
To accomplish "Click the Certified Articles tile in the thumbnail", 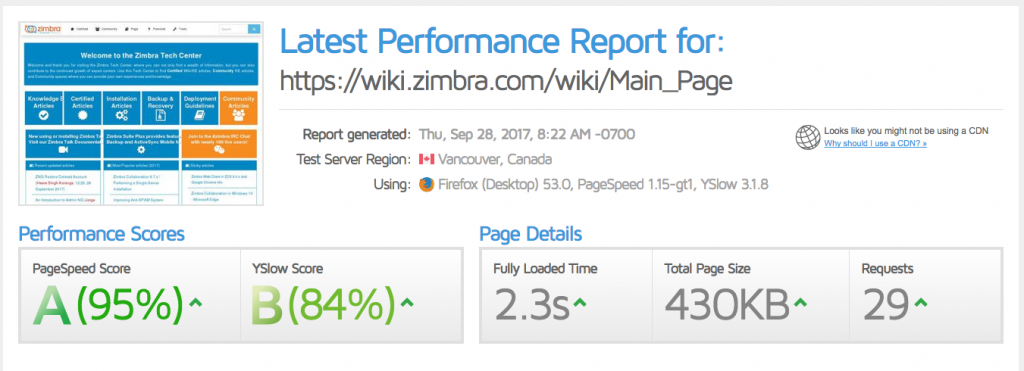I will click(82, 108).
